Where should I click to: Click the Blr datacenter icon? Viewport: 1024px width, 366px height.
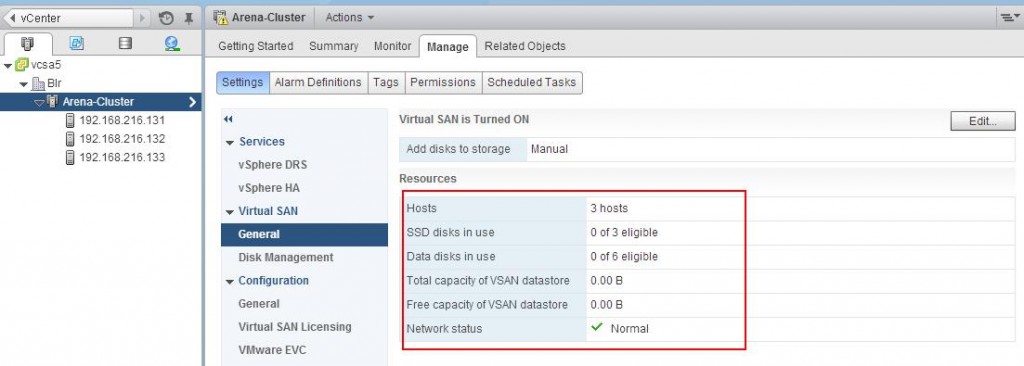point(39,84)
